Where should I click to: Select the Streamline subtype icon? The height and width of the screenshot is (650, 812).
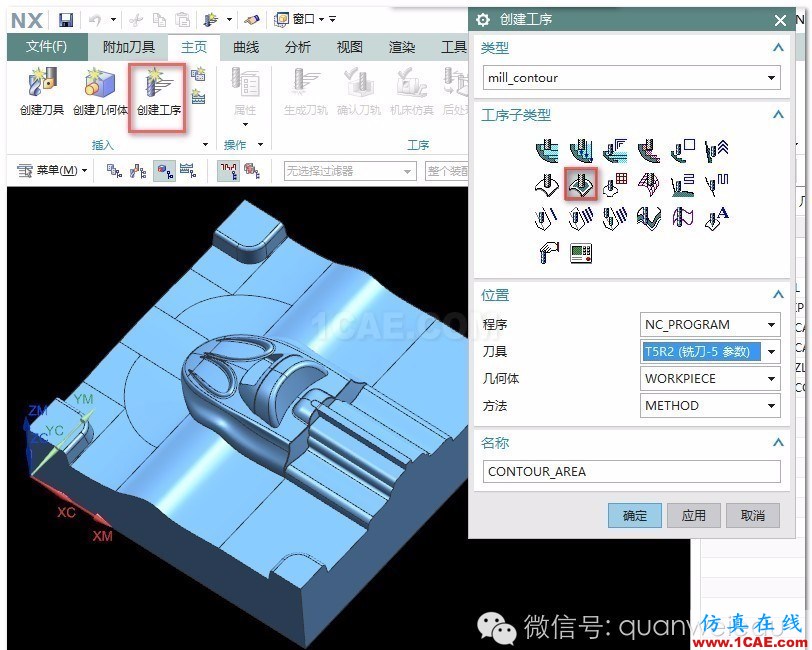pos(648,184)
